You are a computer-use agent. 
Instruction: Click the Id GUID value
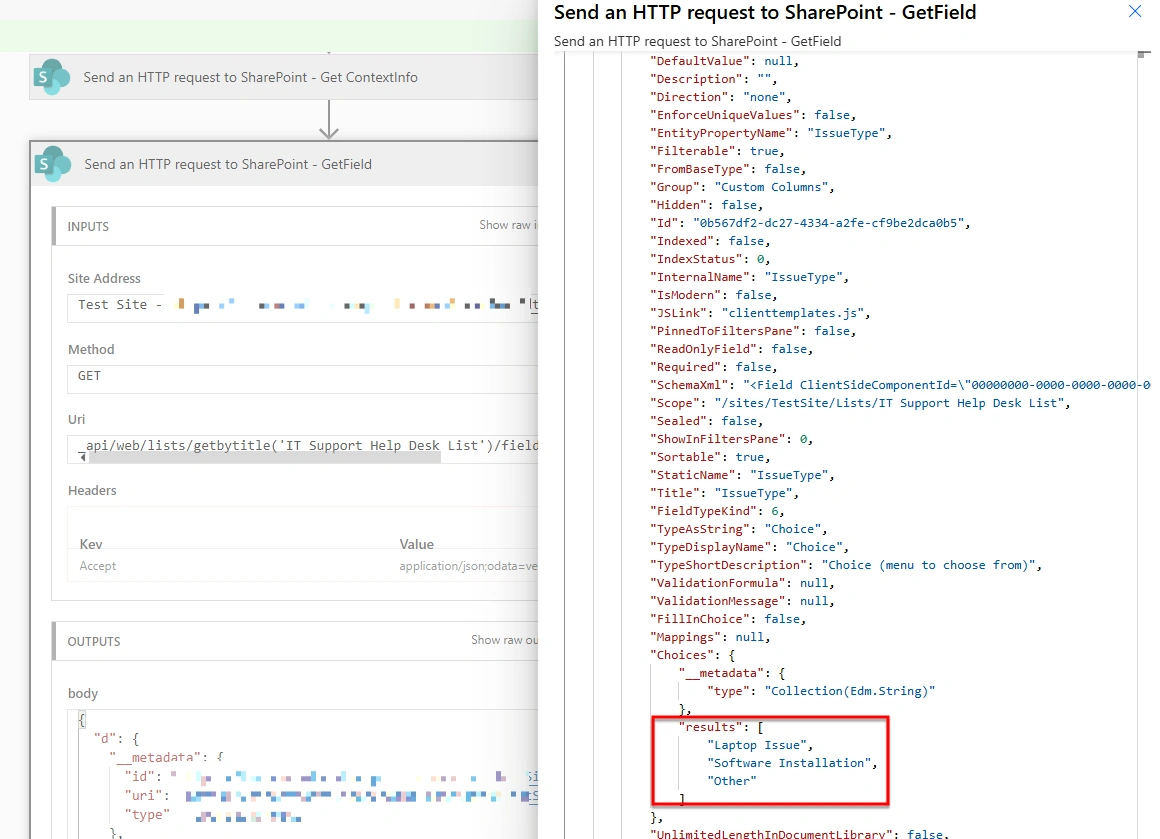pos(829,223)
